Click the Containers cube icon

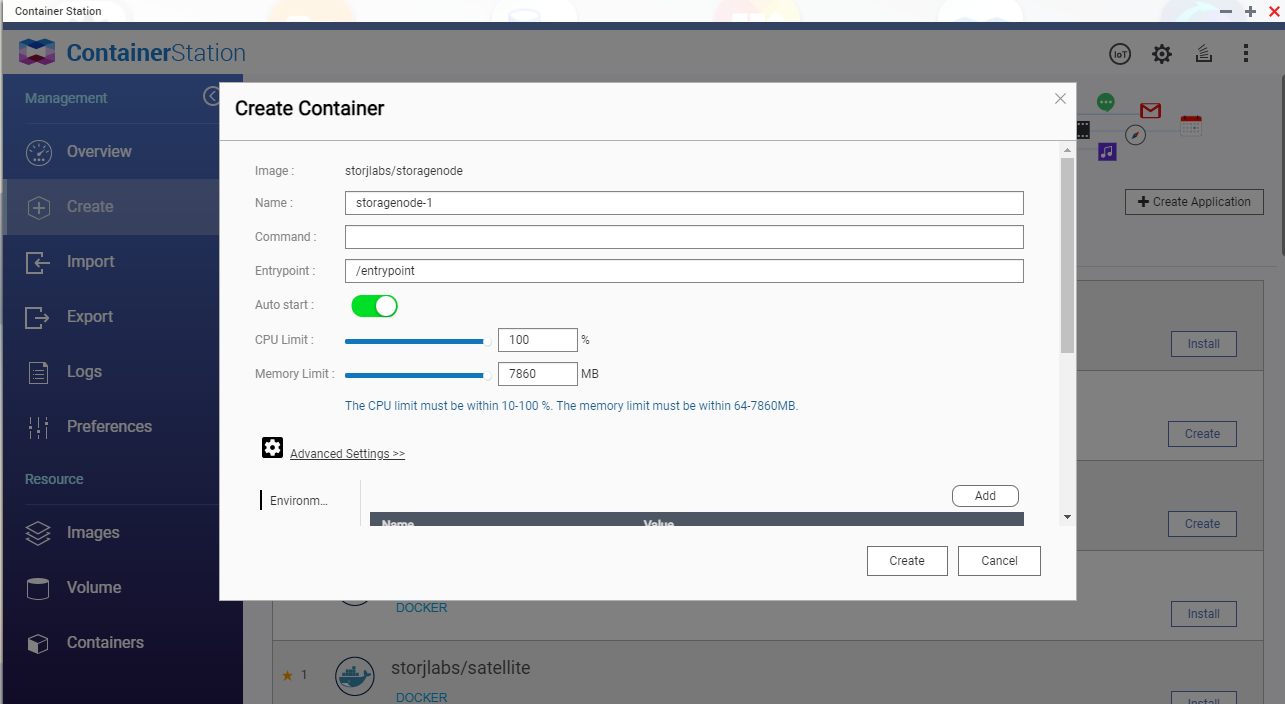point(38,643)
